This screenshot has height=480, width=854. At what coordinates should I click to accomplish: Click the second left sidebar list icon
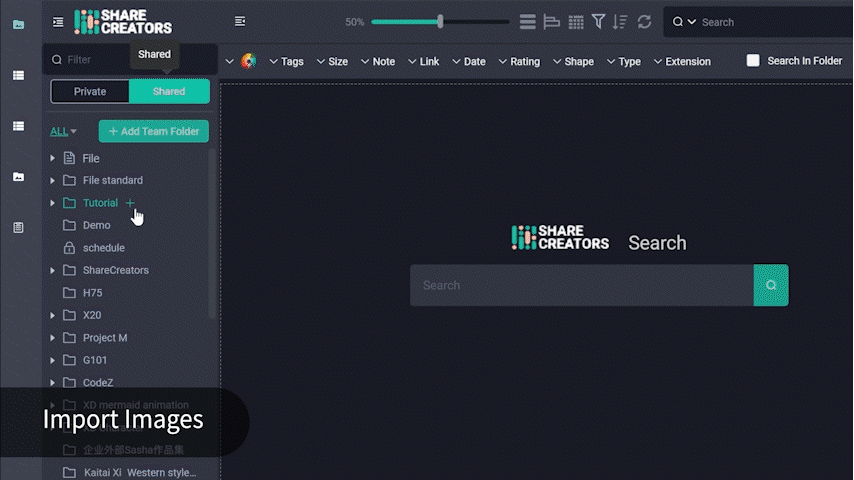coord(19,75)
